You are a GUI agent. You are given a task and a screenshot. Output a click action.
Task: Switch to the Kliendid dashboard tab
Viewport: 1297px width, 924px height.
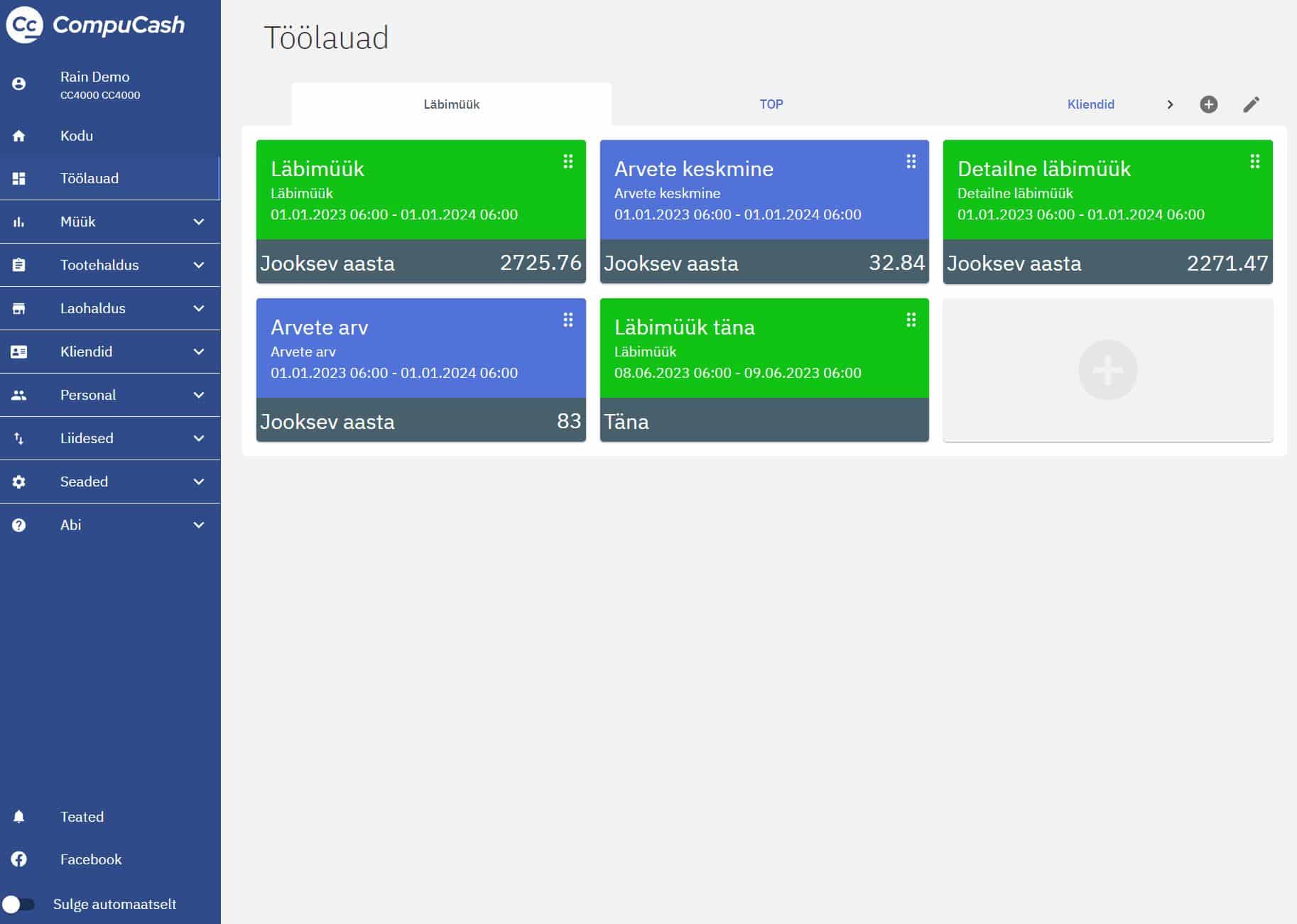[1090, 104]
